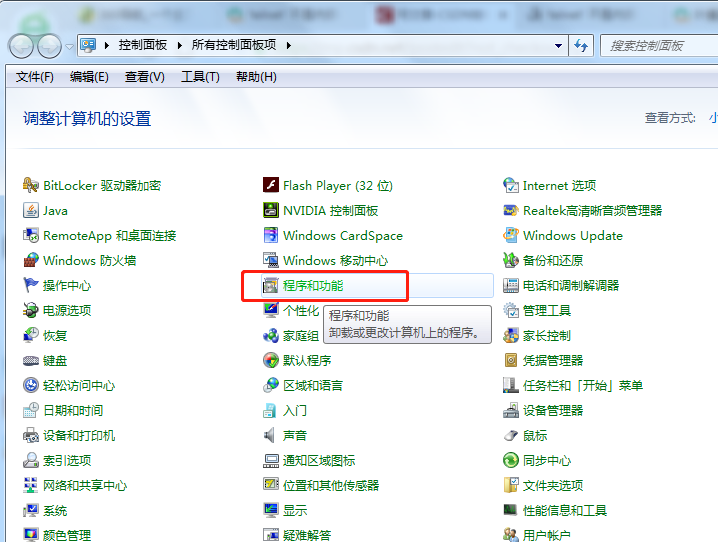Open the Flash Player (32 位) icon
The width and height of the screenshot is (718, 542).
[271, 185]
